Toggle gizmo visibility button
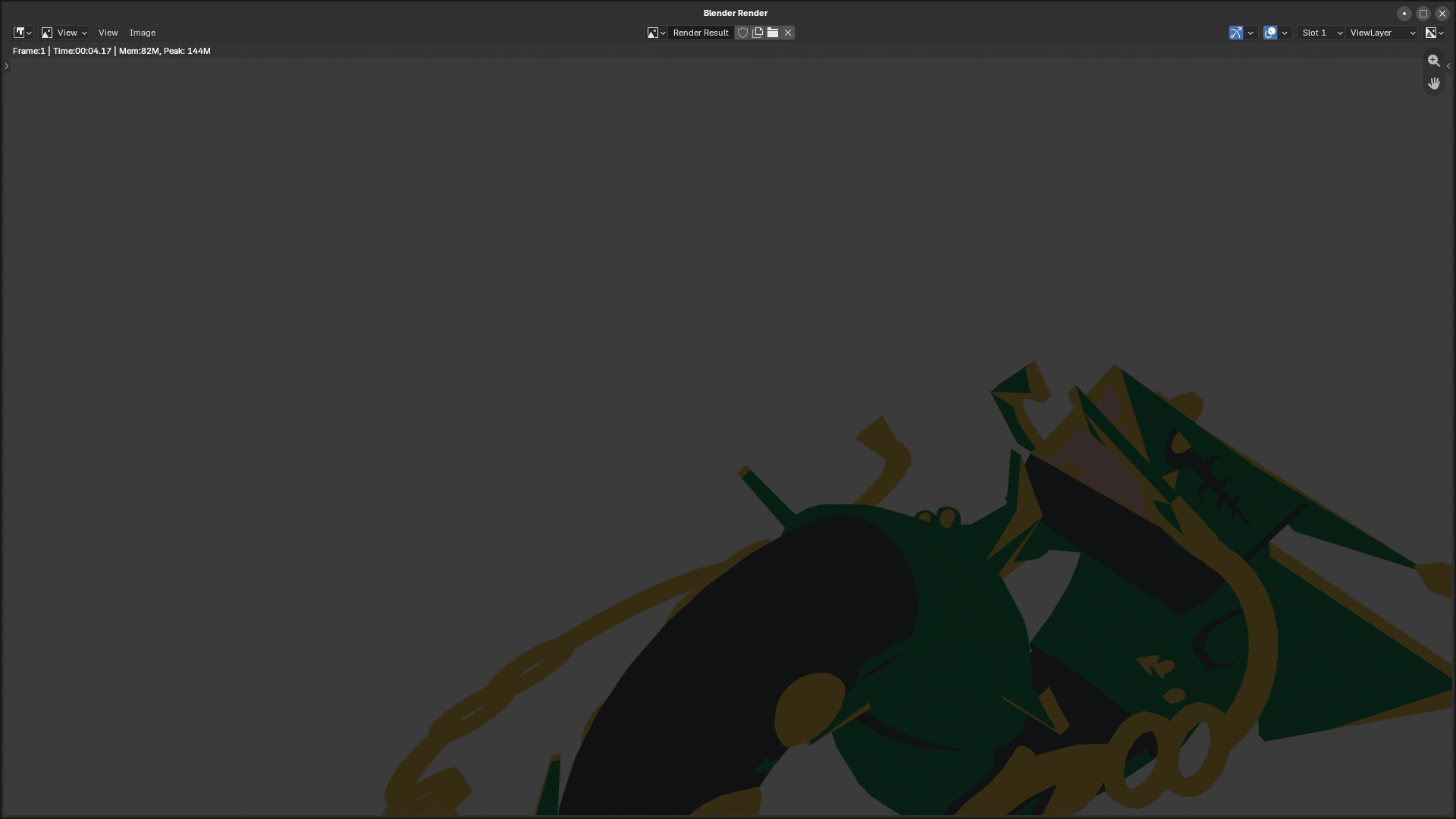 click(1236, 33)
